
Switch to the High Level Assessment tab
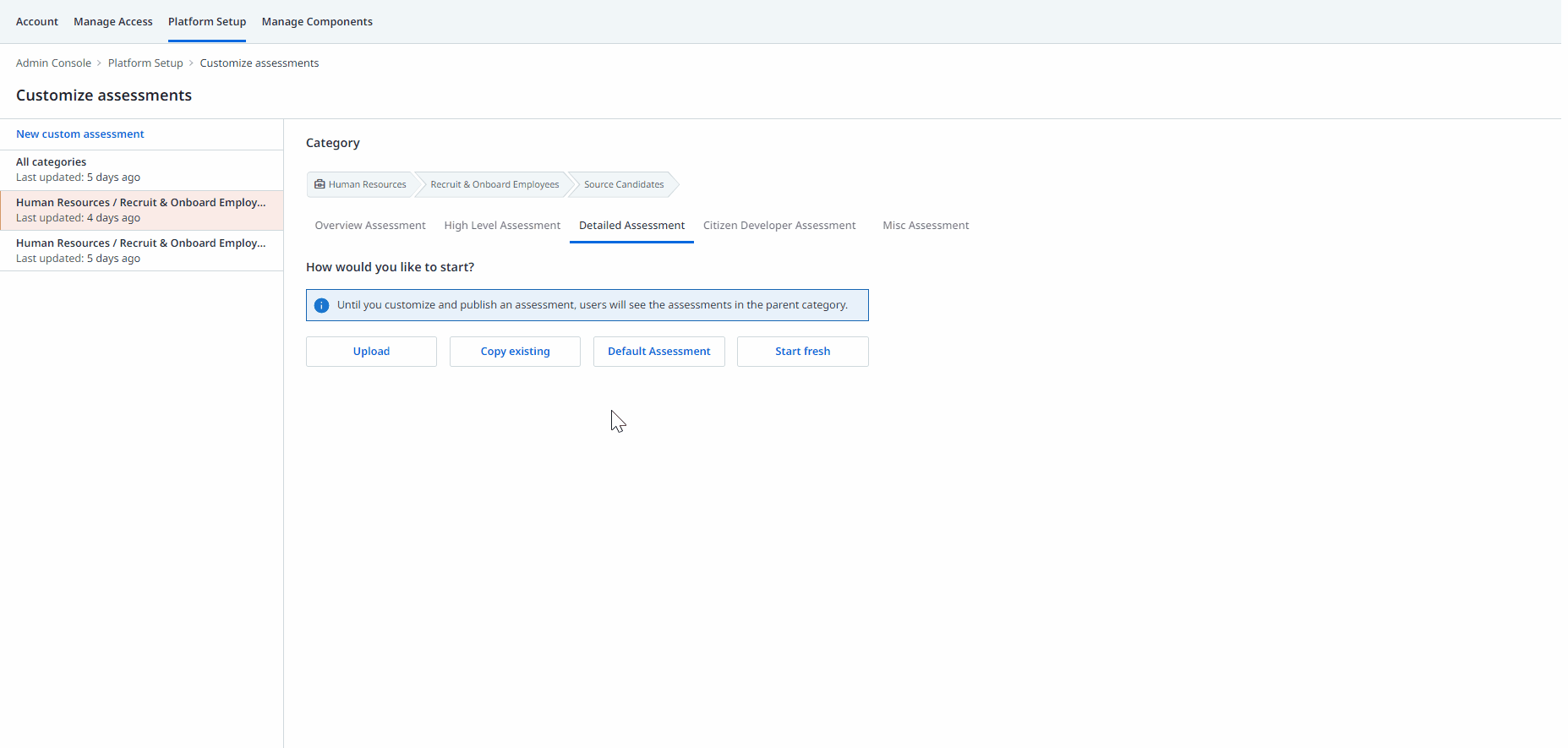502,226
